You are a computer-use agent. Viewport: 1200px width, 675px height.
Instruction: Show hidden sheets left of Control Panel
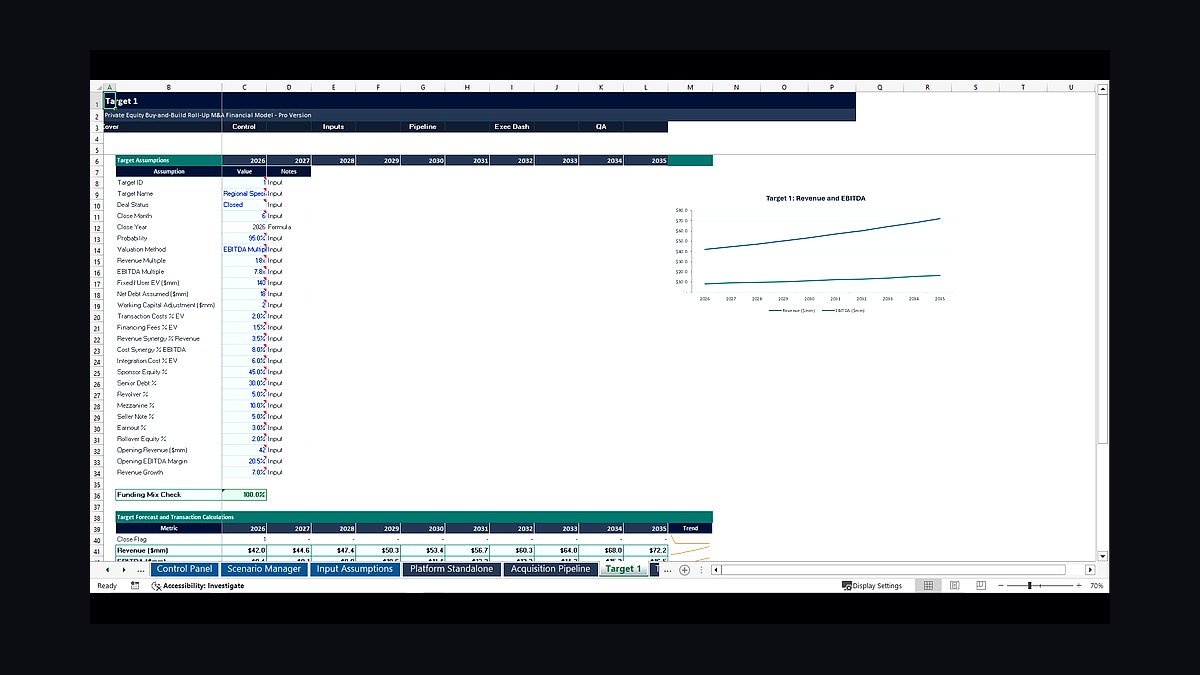pyautogui.click(x=140, y=570)
